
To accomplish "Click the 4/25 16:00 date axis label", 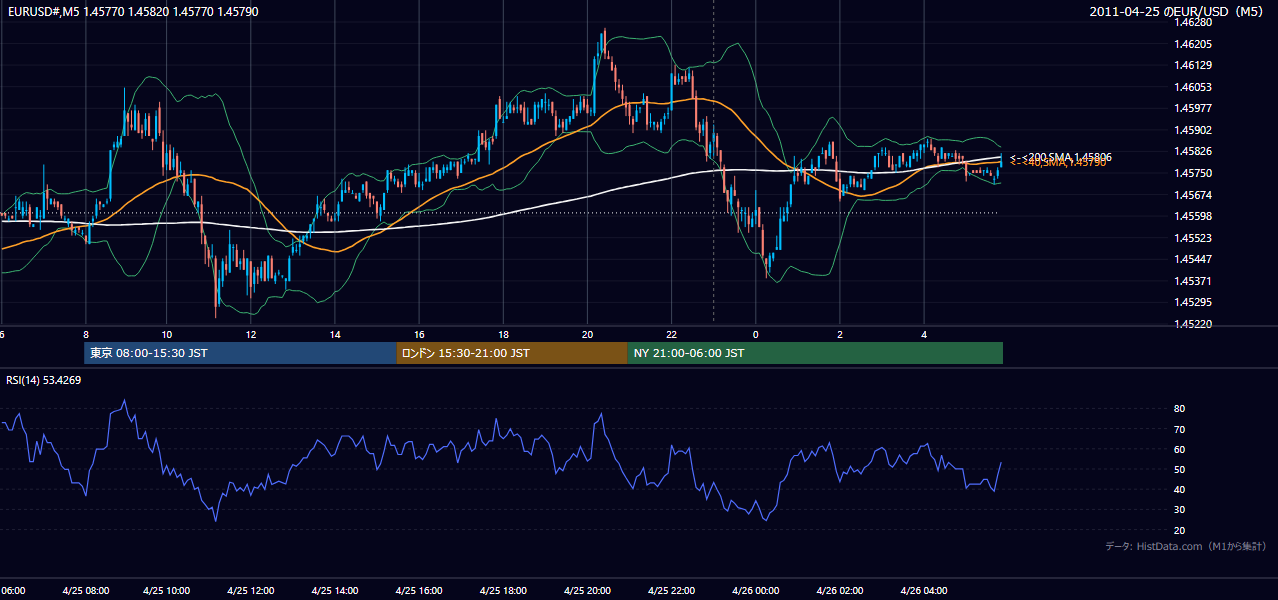I will [x=419, y=591].
